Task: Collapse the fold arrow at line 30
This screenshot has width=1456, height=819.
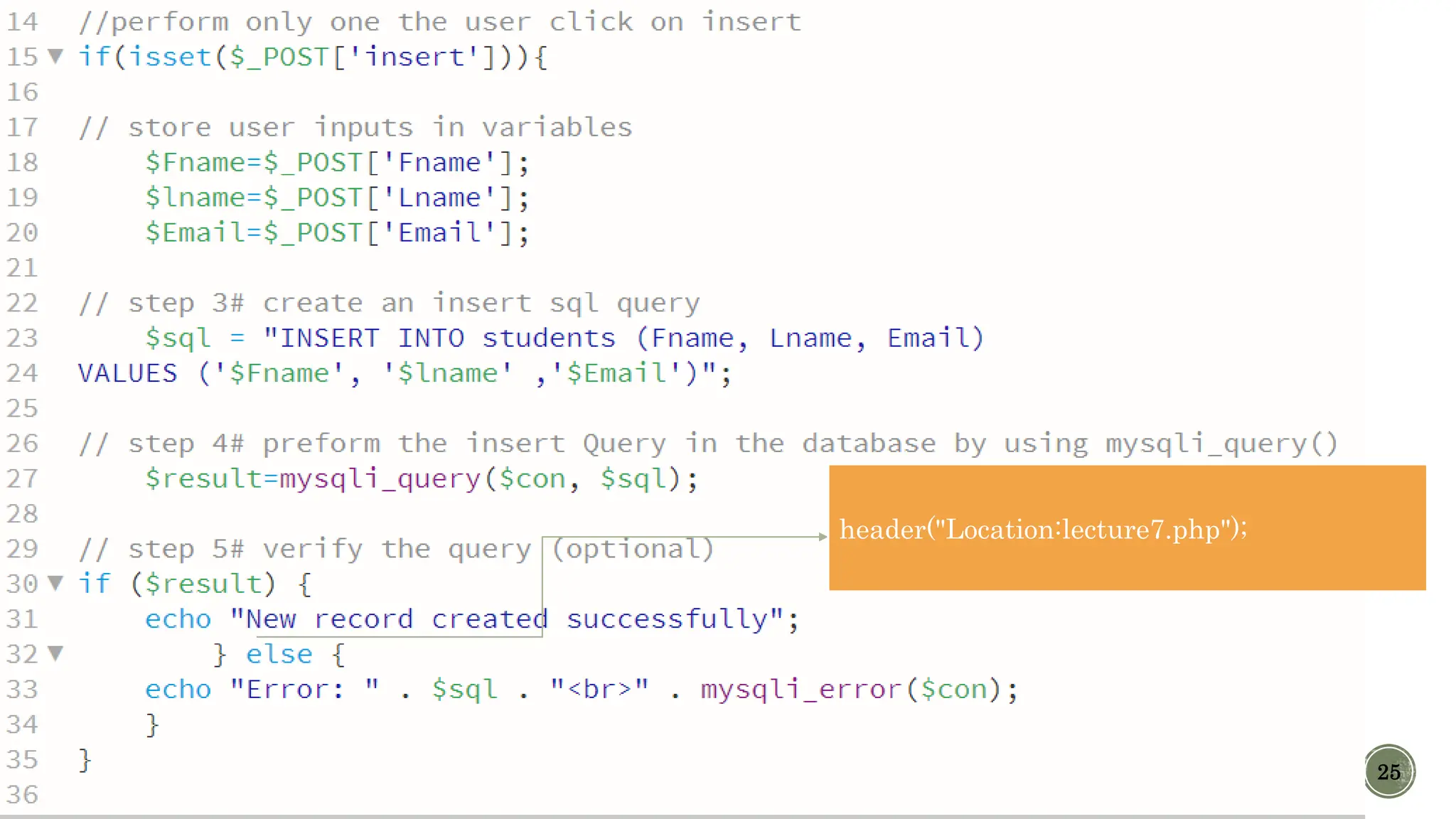Action: point(55,584)
